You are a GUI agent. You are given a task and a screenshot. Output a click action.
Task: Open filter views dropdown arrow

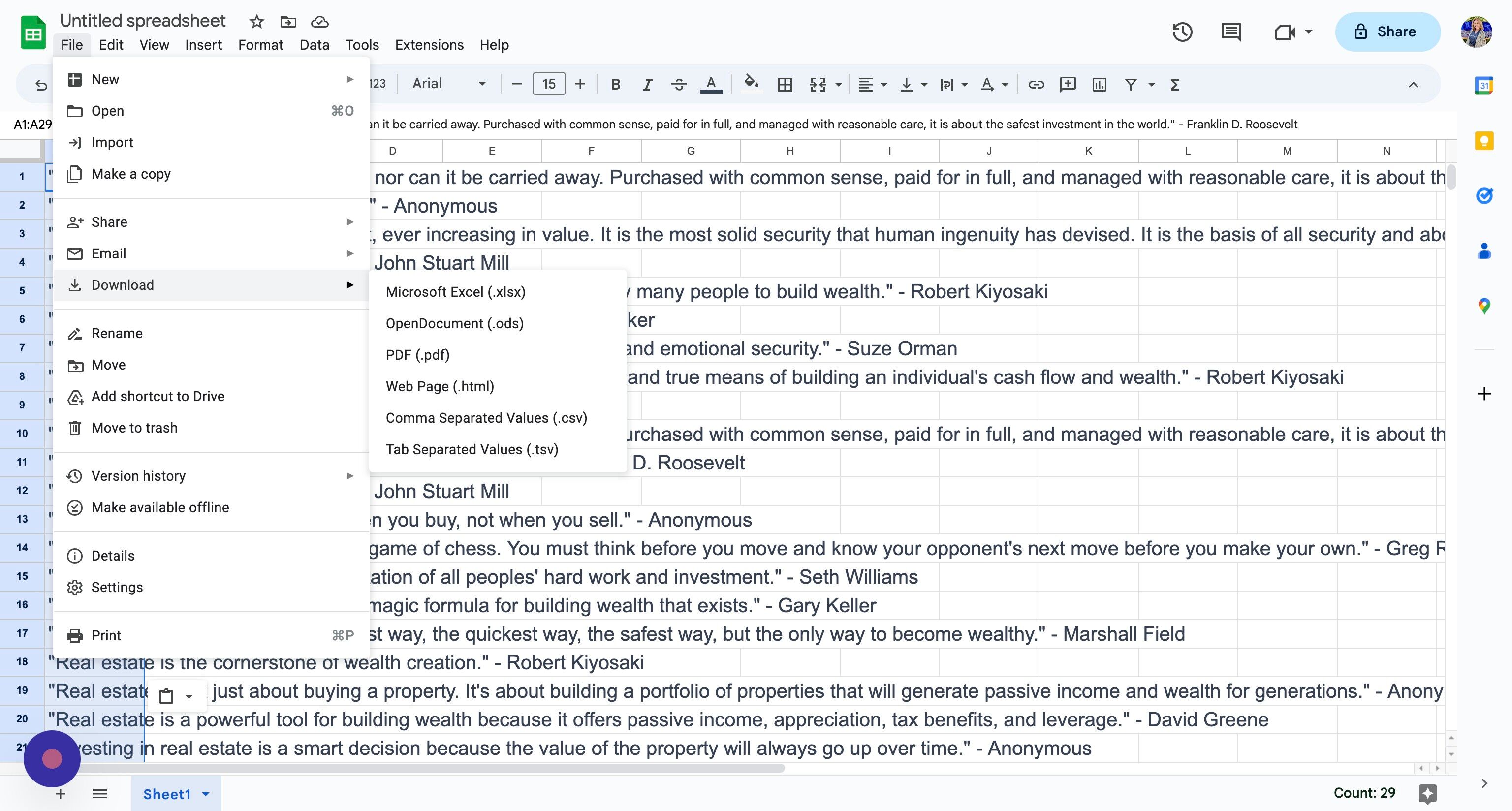1152,85
